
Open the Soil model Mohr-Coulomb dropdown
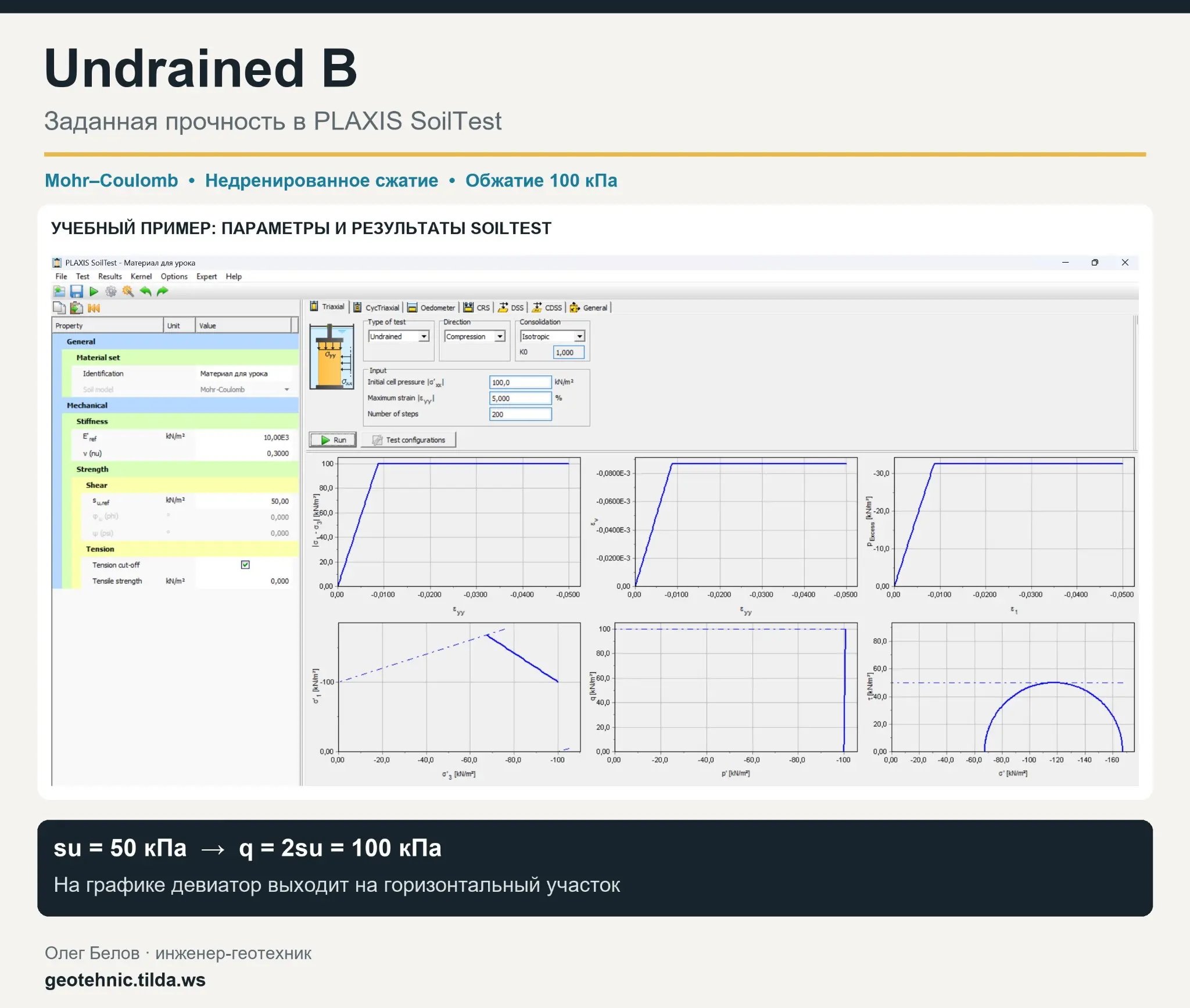coord(244,389)
